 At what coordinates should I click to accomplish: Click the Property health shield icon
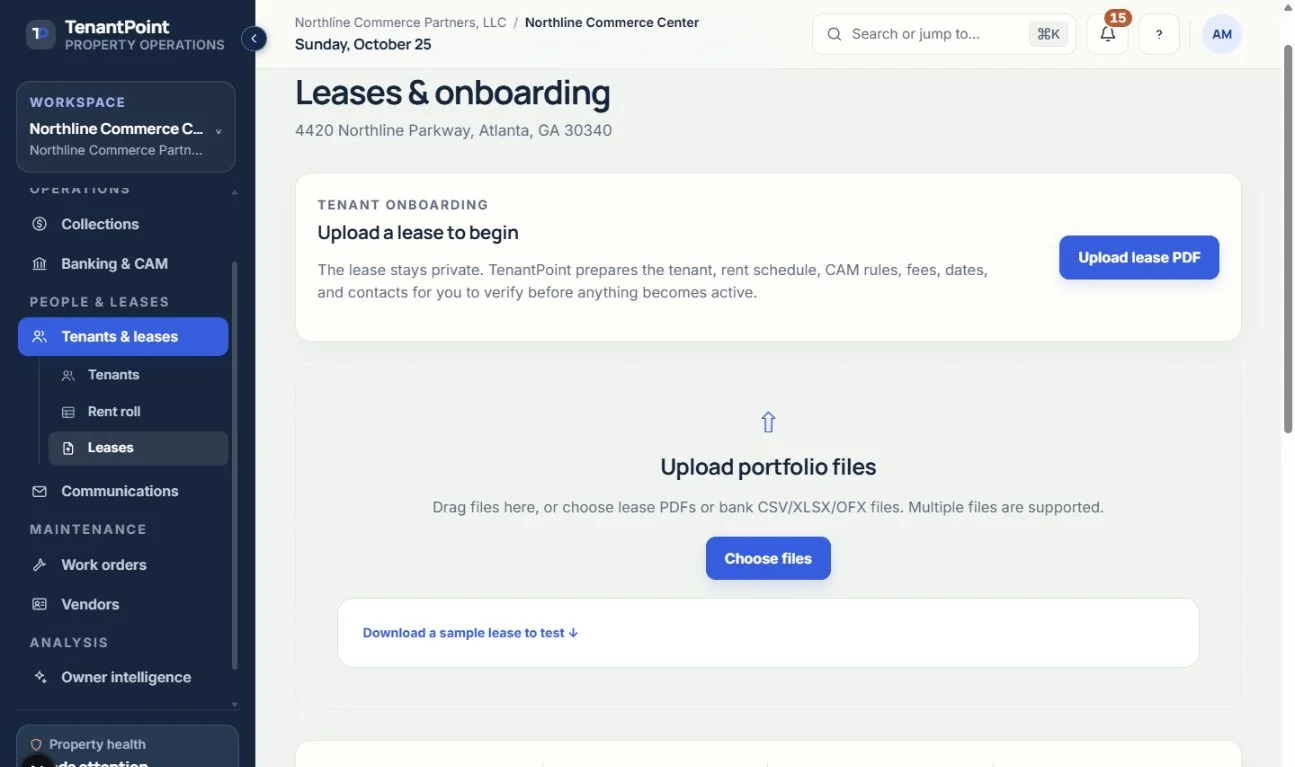pos(36,745)
